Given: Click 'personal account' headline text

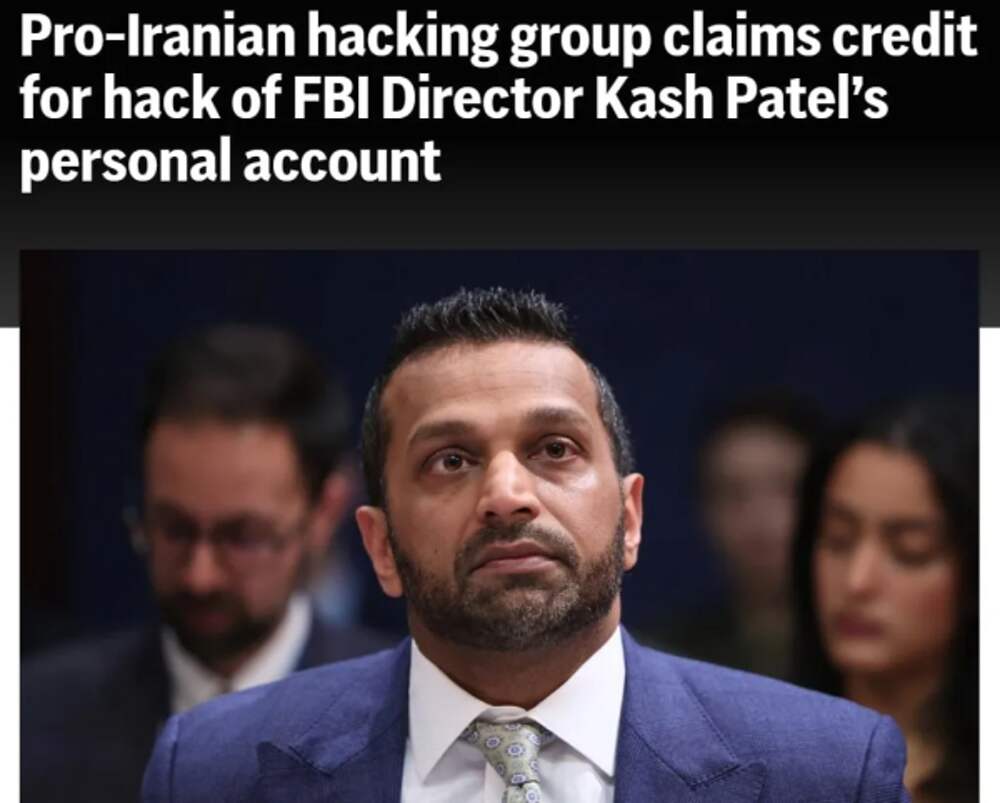Looking at the screenshot, I should point(230,161).
